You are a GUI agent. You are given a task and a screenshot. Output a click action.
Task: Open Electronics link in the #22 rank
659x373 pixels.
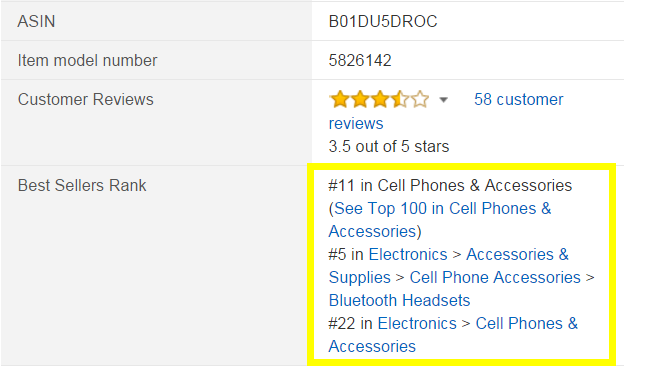point(417,323)
